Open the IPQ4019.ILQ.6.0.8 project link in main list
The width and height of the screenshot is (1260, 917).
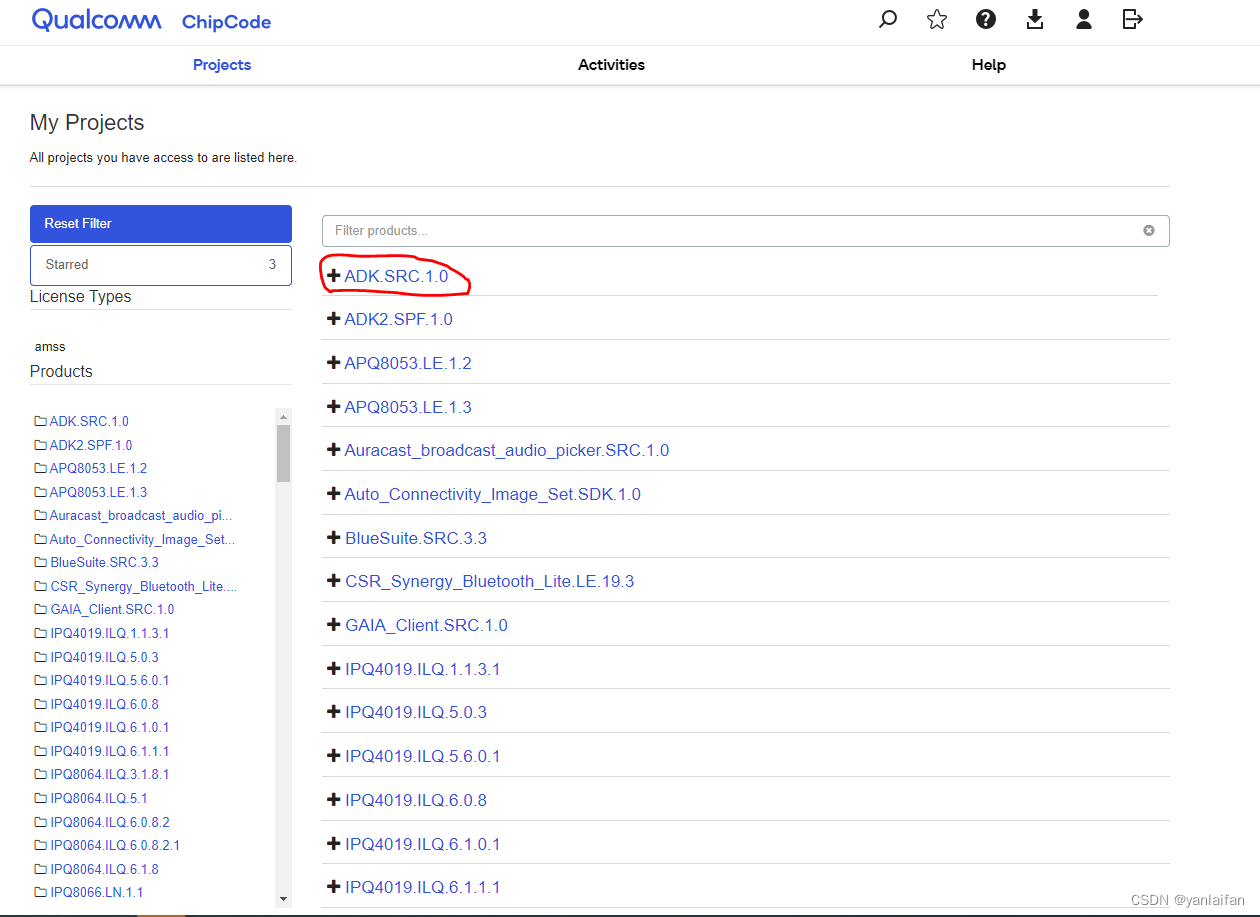pos(416,800)
